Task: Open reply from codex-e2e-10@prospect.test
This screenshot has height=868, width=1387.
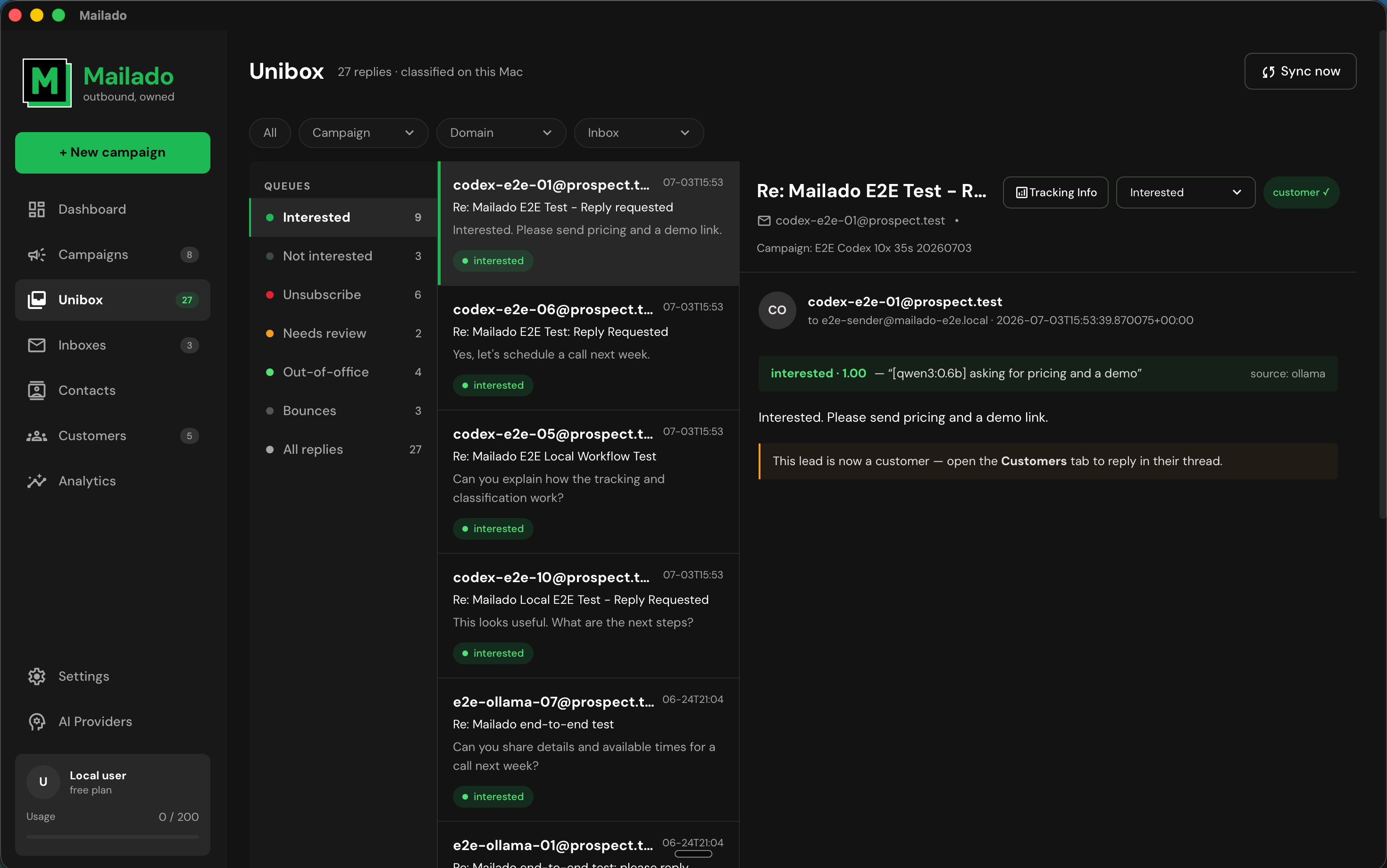Action: tap(588, 616)
